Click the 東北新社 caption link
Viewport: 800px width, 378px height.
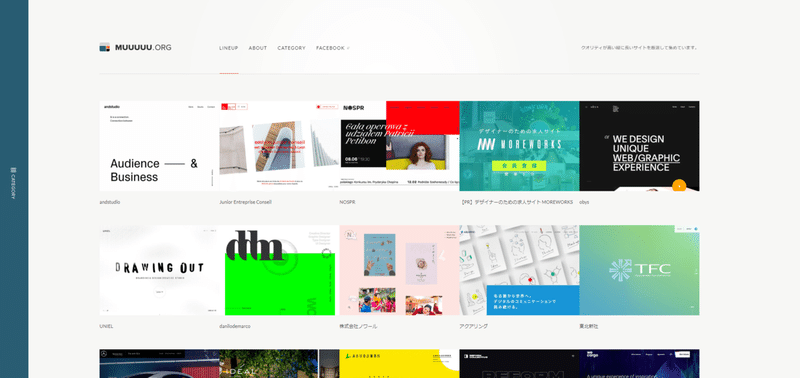tap(589, 326)
